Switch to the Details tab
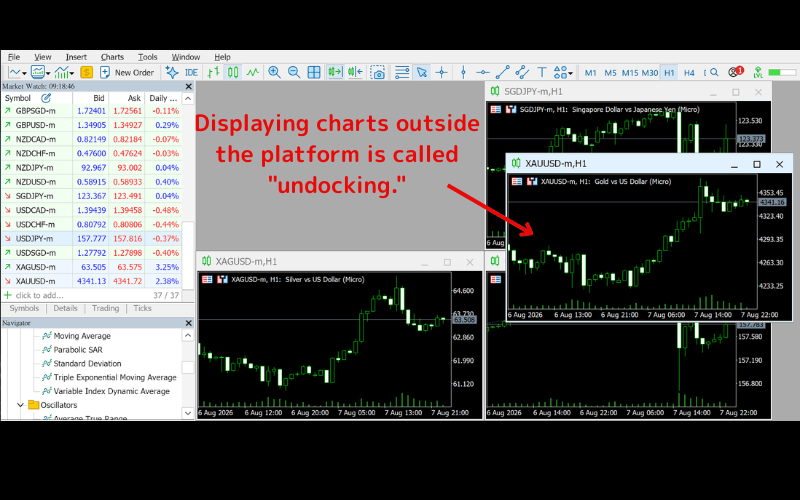 (x=65, y=308)
